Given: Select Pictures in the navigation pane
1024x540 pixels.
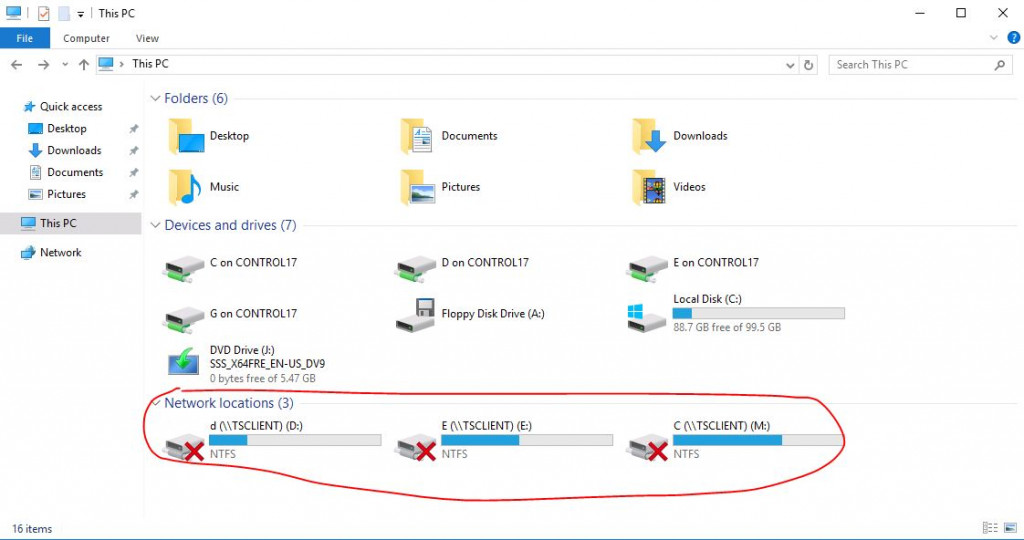Looking at the screenshot, I should click(66, 194).
